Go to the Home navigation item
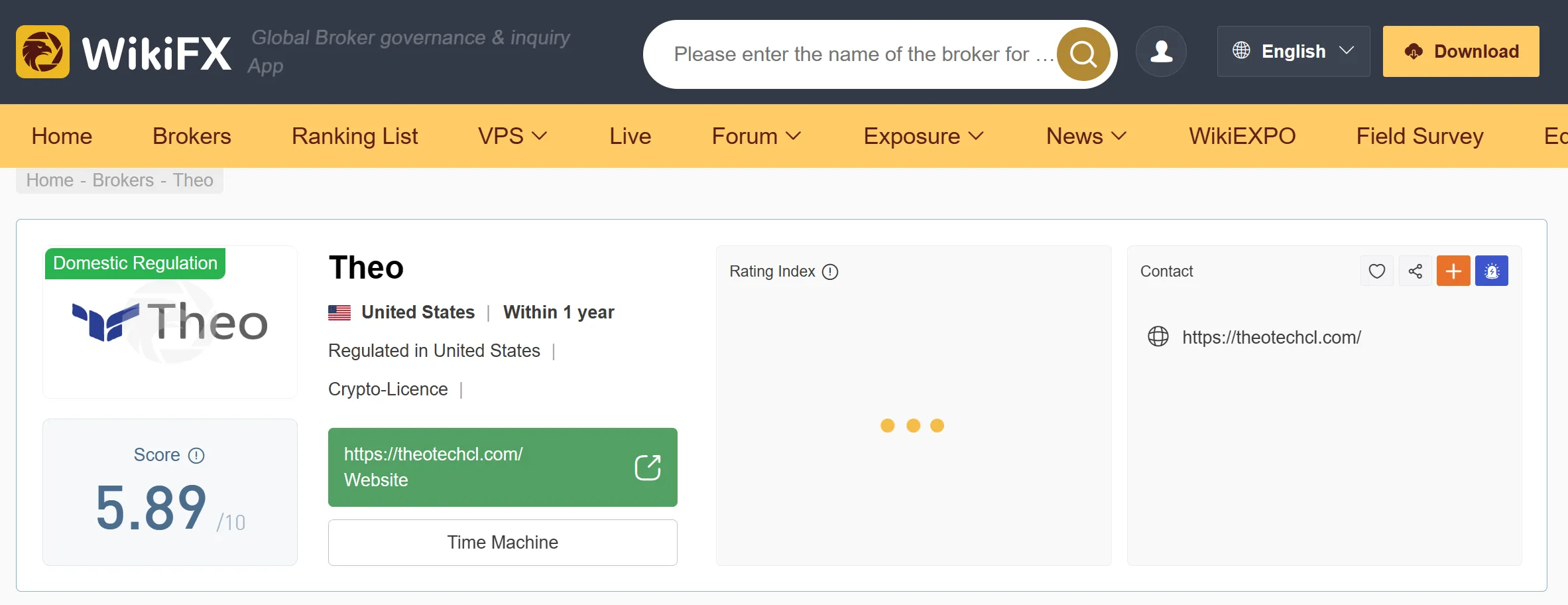The width and height of the screenshot is (1568, 605). pyautogui.click(x=62, y=136)
